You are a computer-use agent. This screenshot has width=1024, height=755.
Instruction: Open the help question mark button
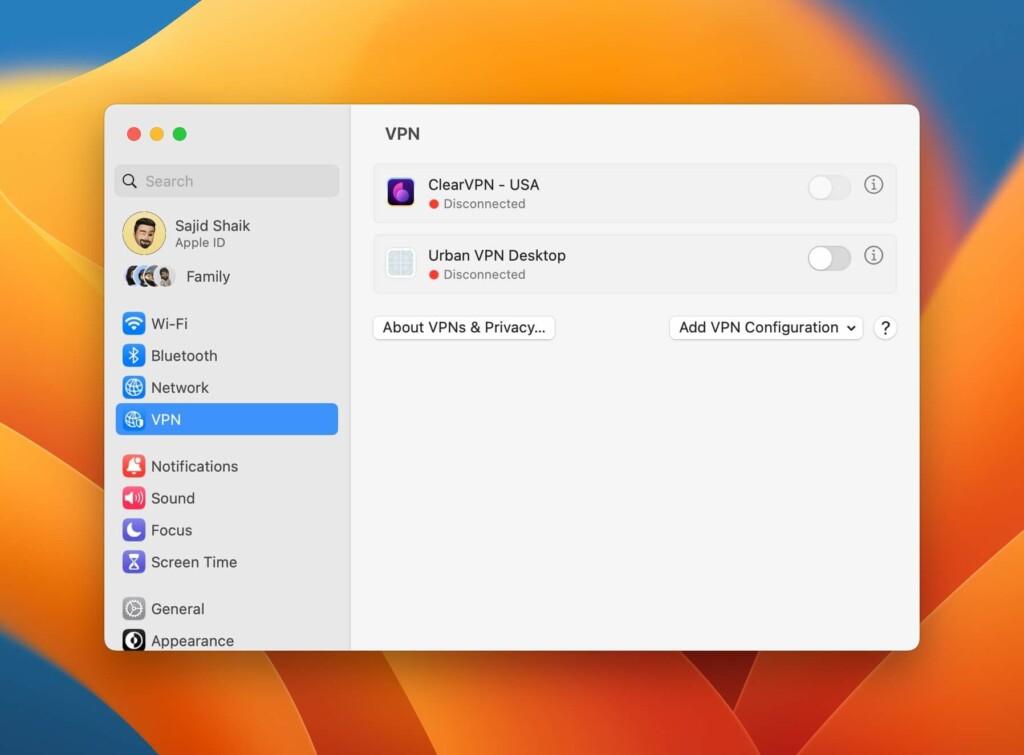coord(884,328)
